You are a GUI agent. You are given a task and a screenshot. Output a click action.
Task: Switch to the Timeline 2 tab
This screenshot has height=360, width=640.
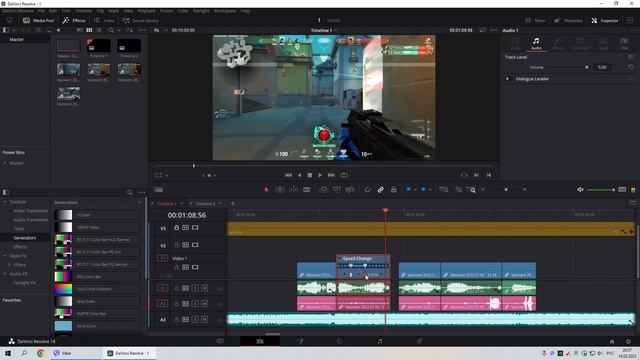[x=205, y=203]
